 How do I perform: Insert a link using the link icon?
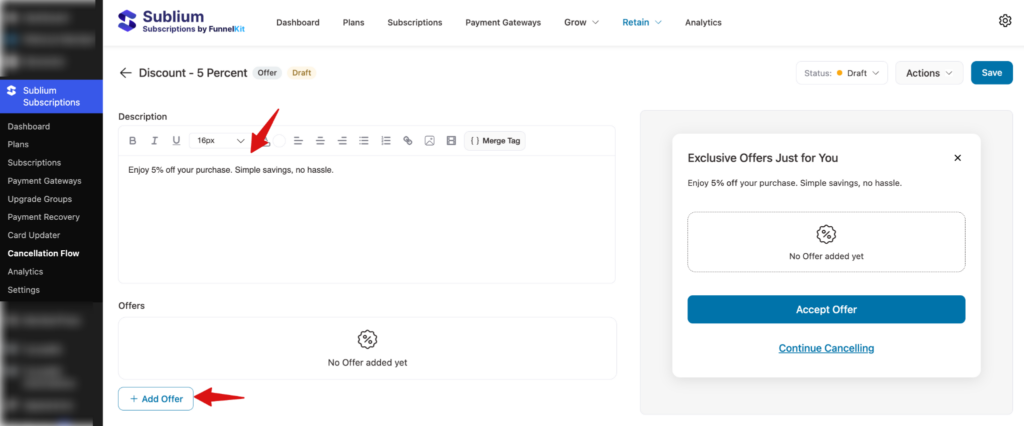tap(407, 141)
